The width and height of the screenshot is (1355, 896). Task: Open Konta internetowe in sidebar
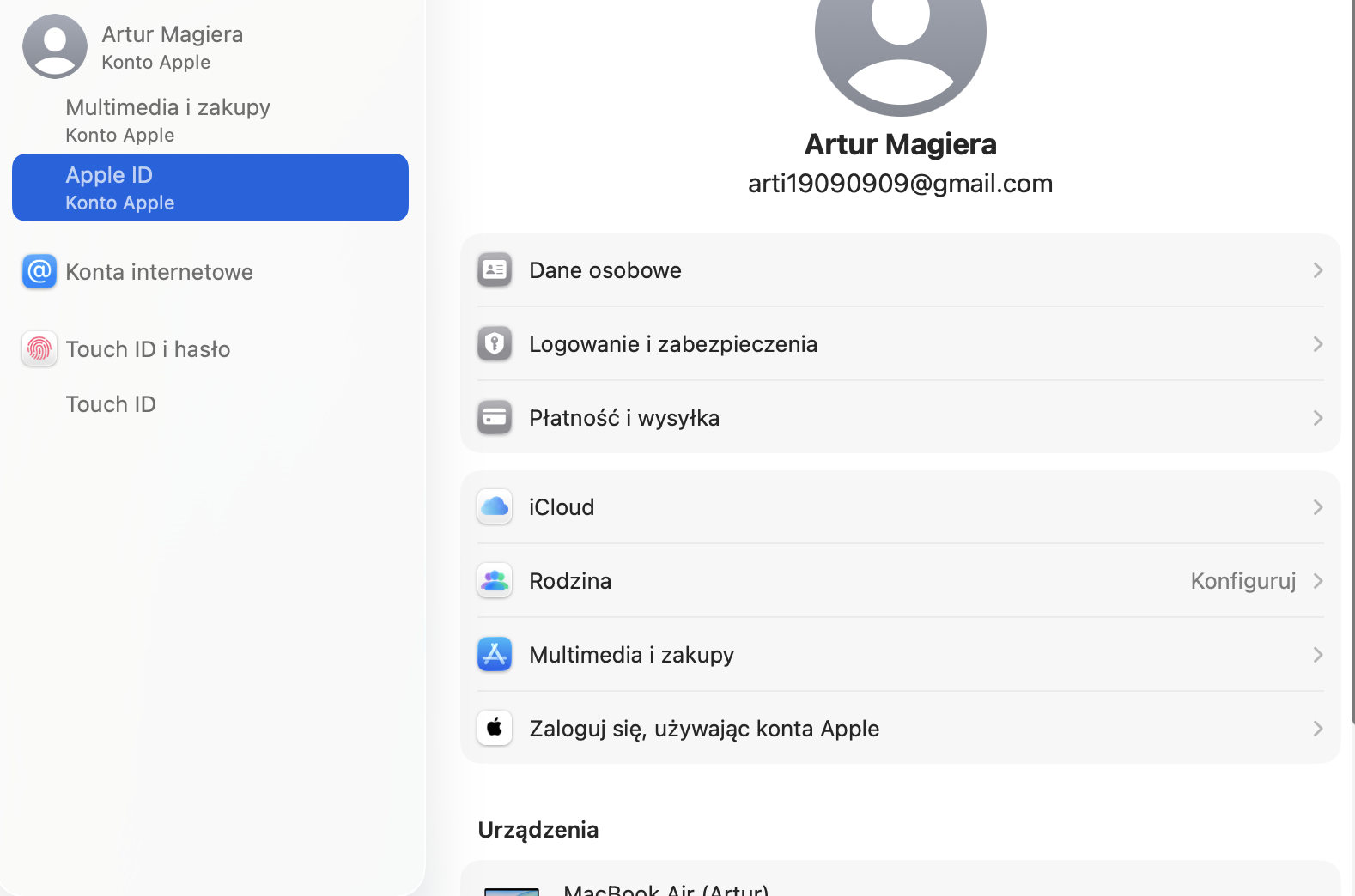click(210, 272)
